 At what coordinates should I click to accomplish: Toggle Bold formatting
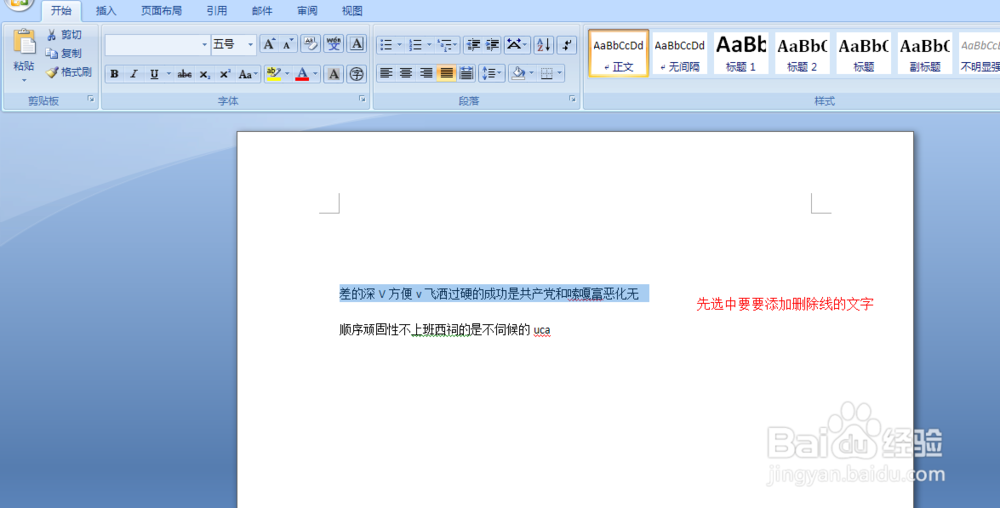click(114, 74)
